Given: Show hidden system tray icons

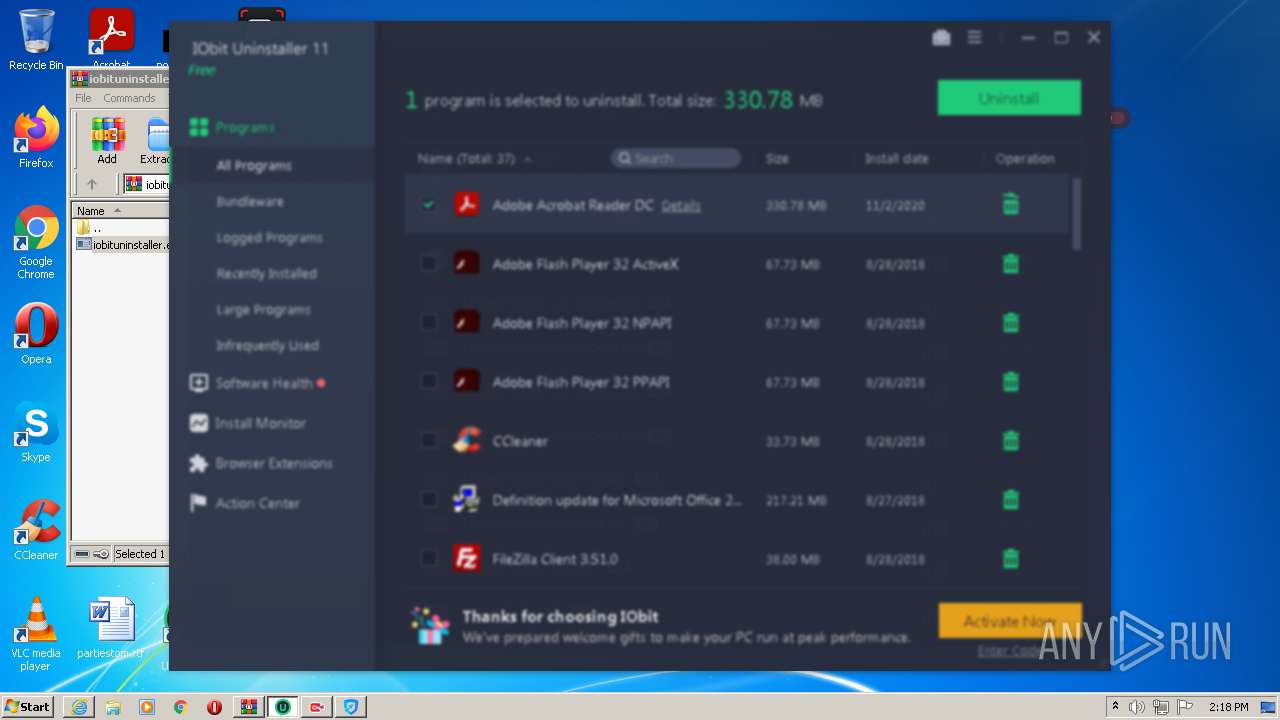Looking at the screenshot, I should click(x=1115, y=707).
